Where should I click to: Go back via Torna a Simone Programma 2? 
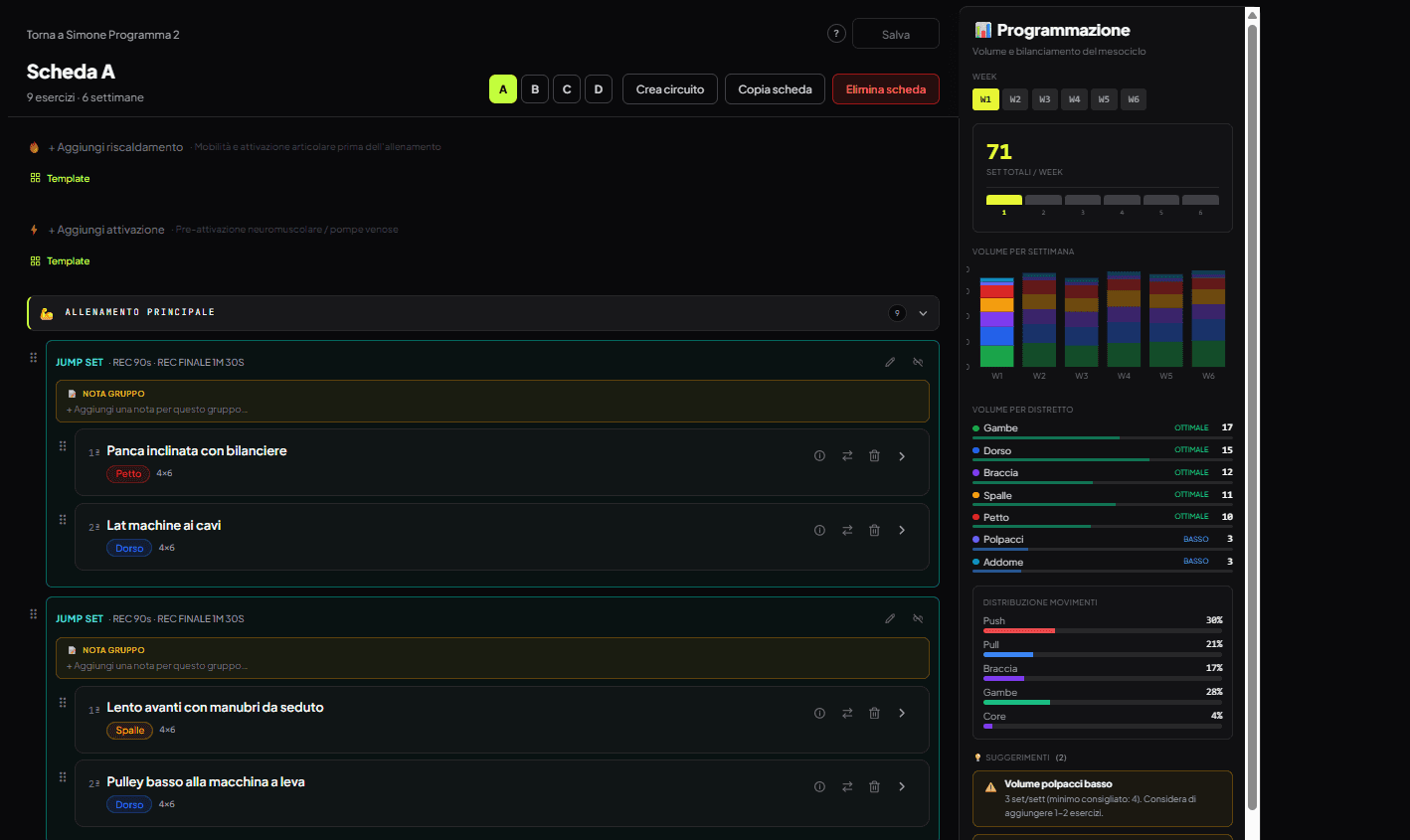[x=103, y=35]
